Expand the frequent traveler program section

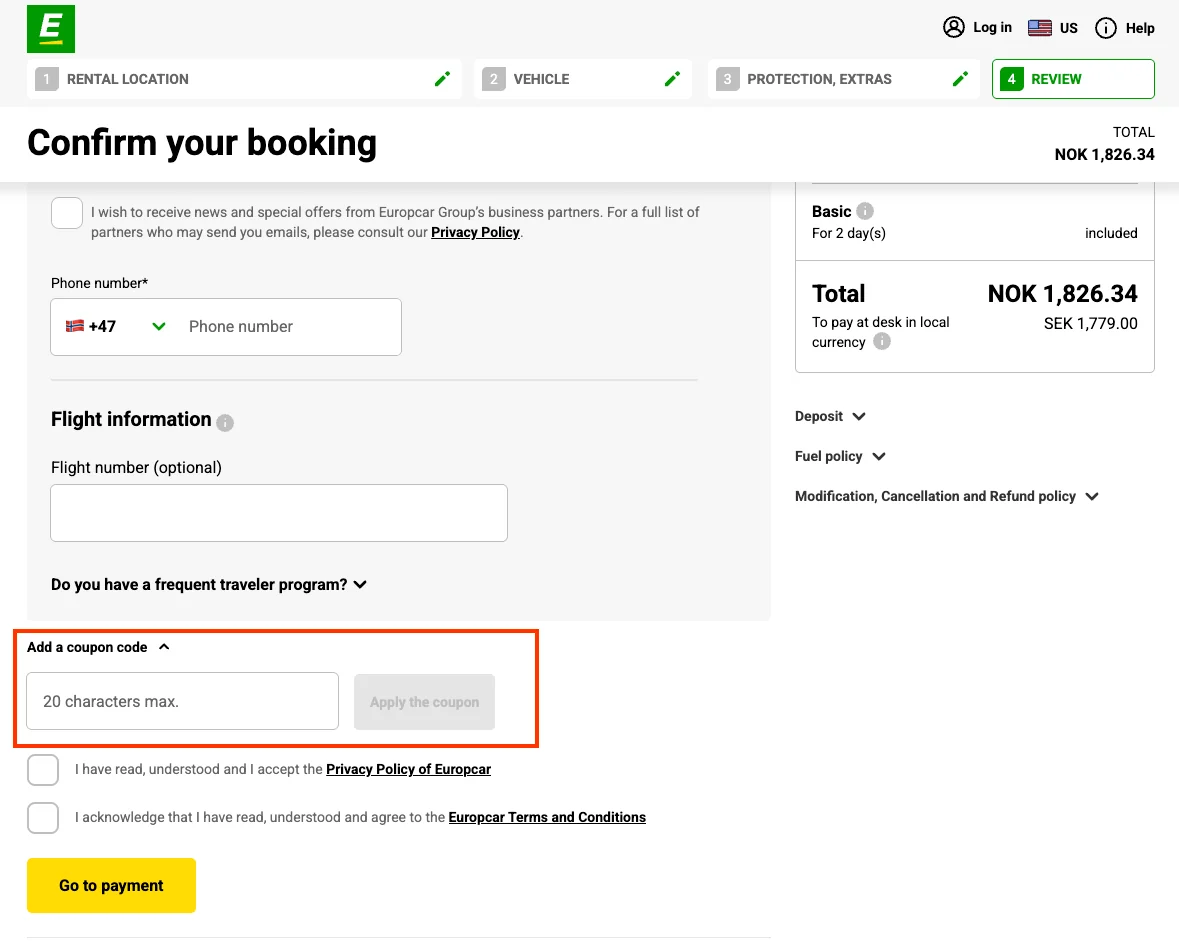point(208,584)
